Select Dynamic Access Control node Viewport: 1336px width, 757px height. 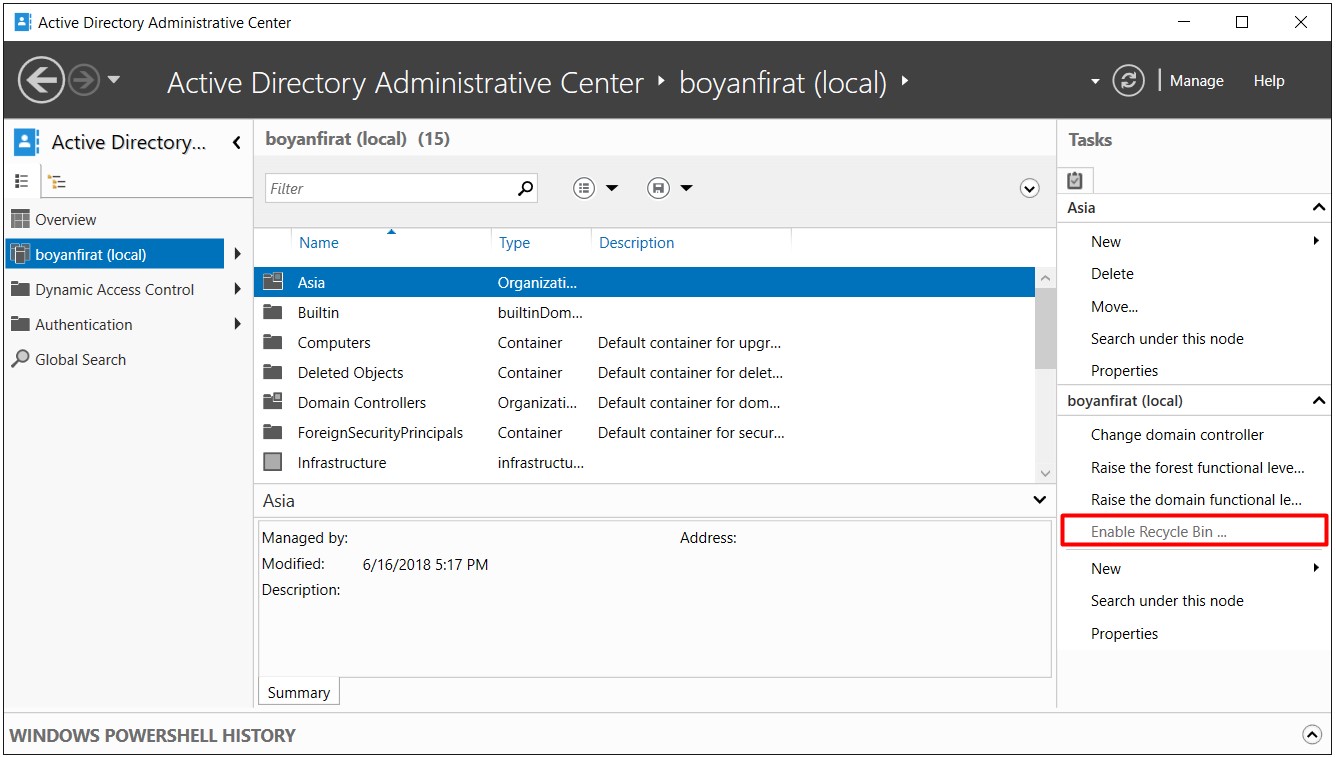tap(115, 289)
